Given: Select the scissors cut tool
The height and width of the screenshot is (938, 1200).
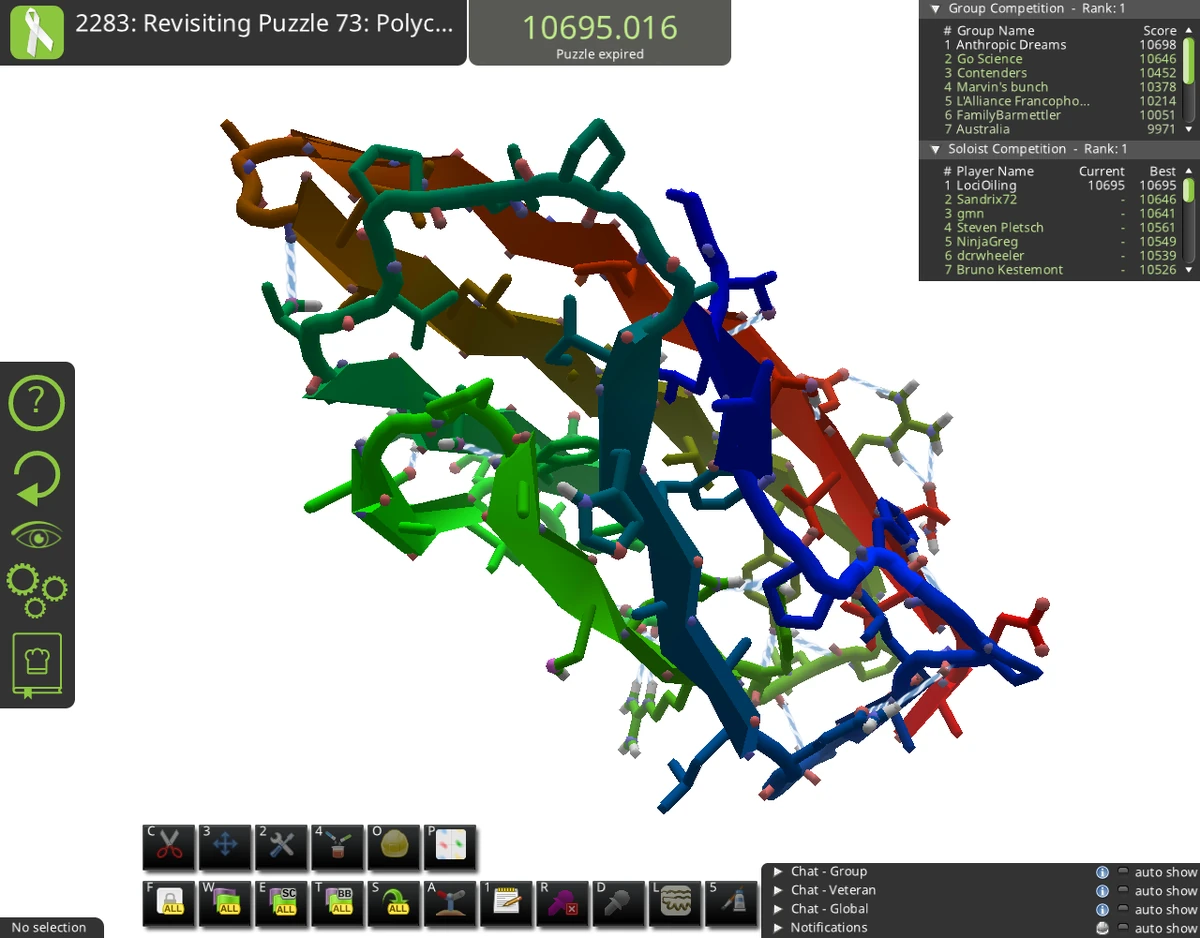Looking at the screenshot, I should pos(169,846).
